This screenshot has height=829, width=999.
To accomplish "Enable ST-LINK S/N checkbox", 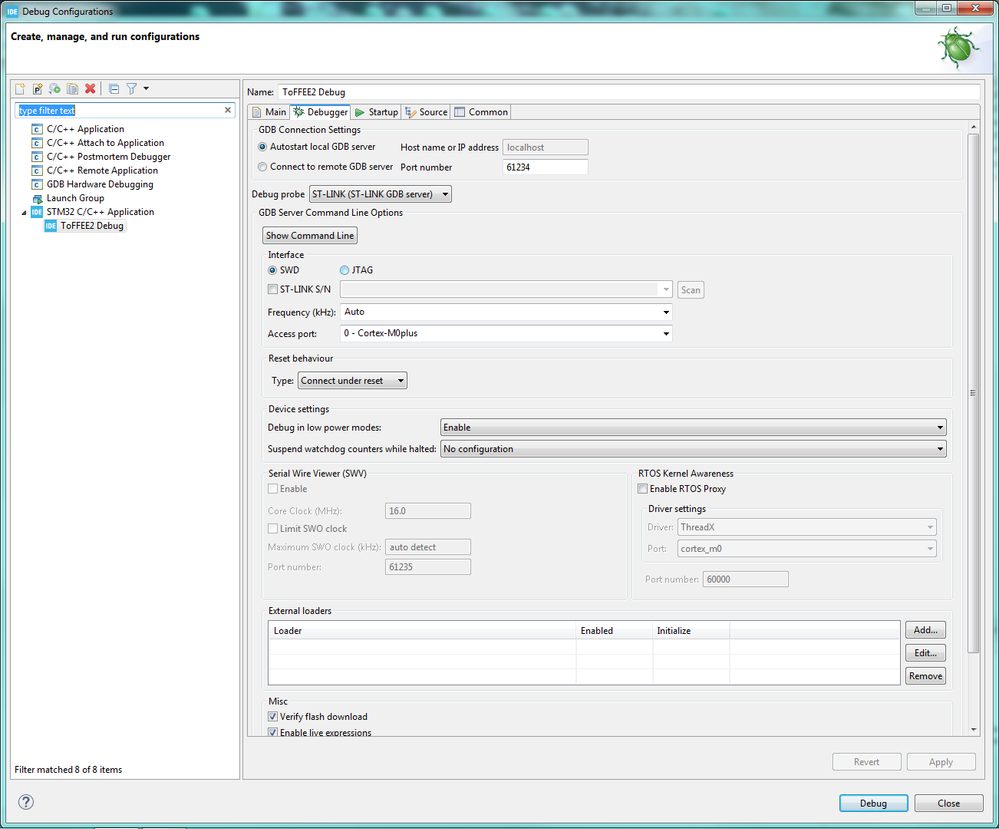I will pyautogui.click(x=273, y=289).
